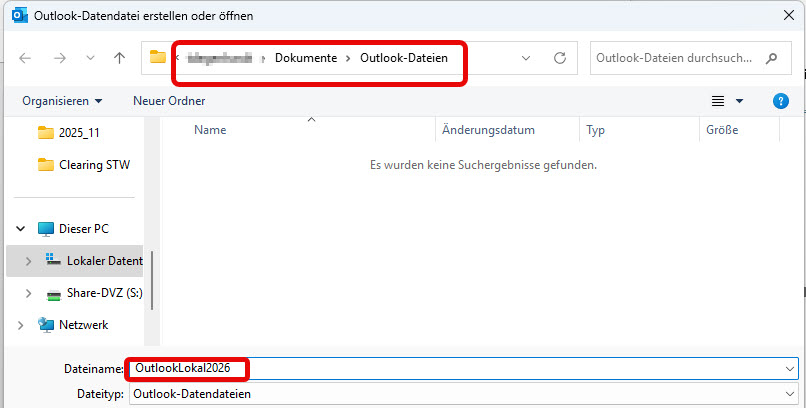Change view with the list view icon
Viewport: 806px width, 408px height.
tap(718, 101)
